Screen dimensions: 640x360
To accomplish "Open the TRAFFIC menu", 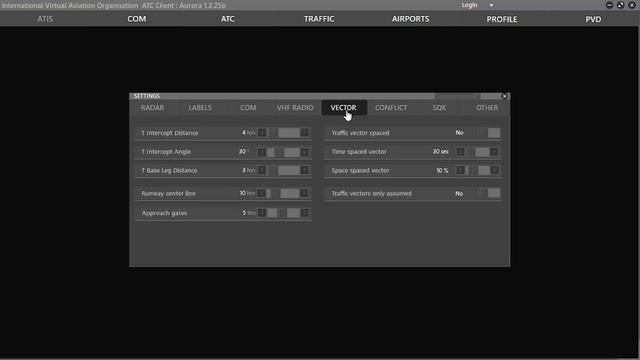I will coord(319,19).
